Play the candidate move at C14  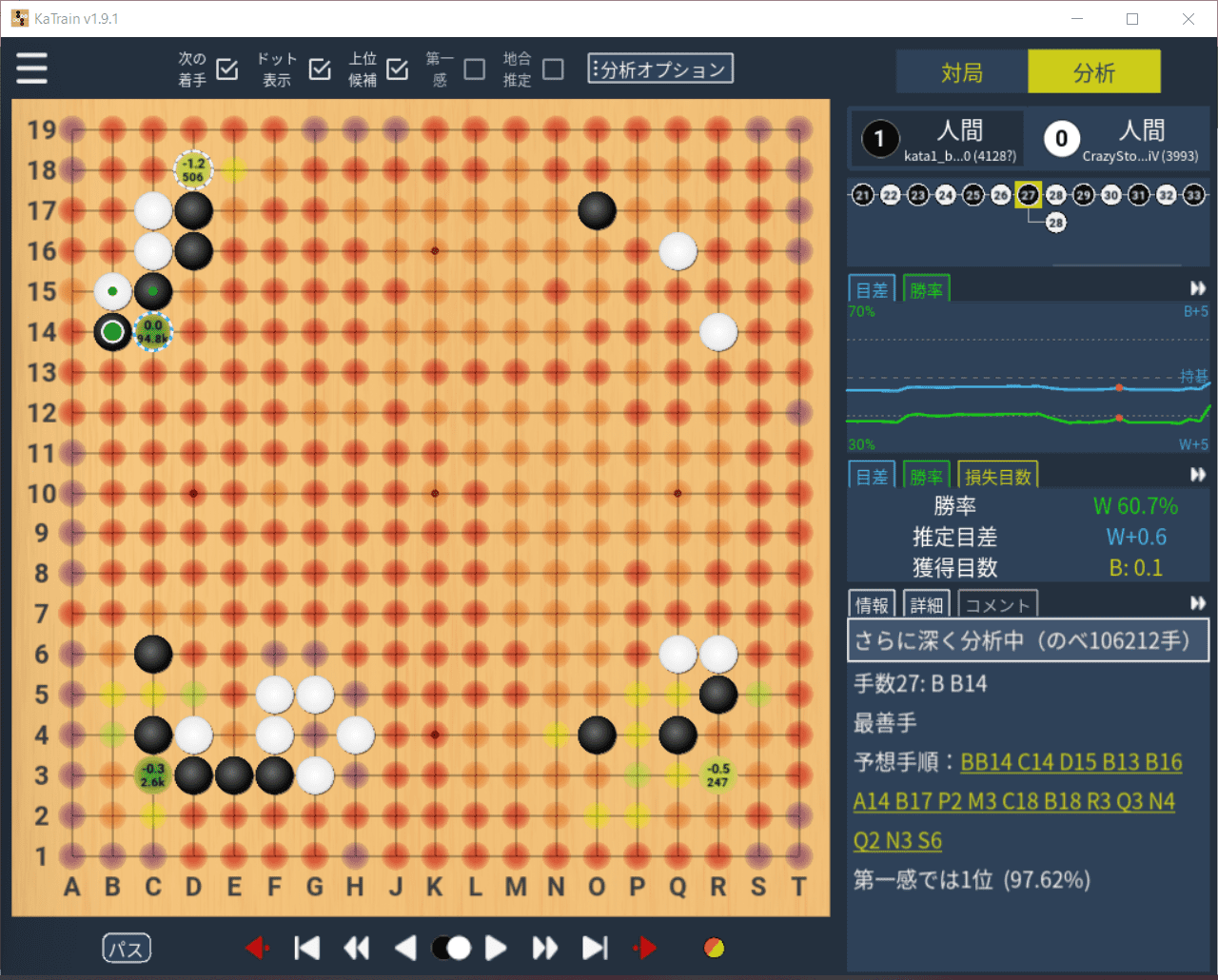click(153, 331)
